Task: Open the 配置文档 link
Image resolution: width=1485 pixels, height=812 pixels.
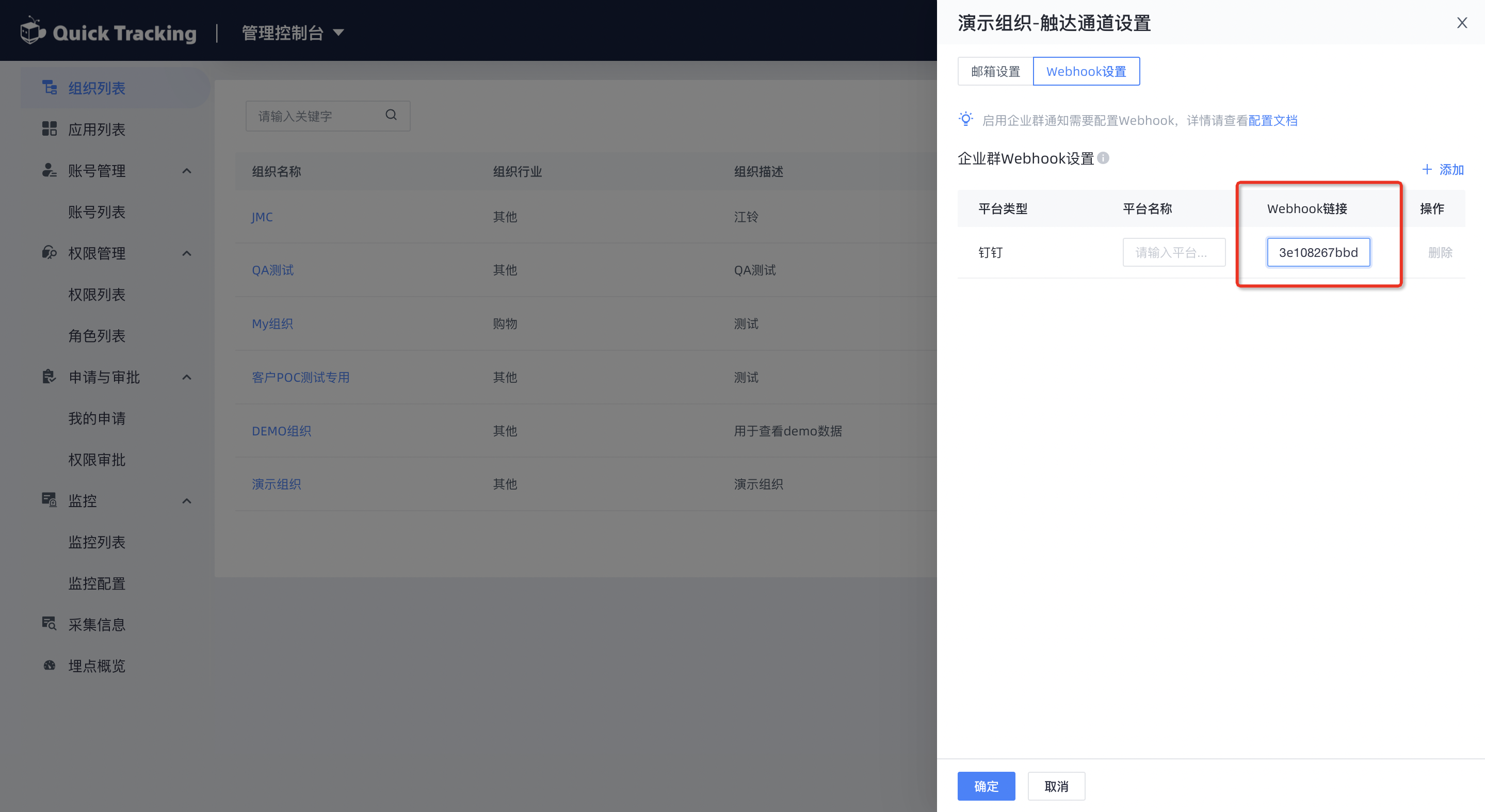Action: [x=1273, y=120]
